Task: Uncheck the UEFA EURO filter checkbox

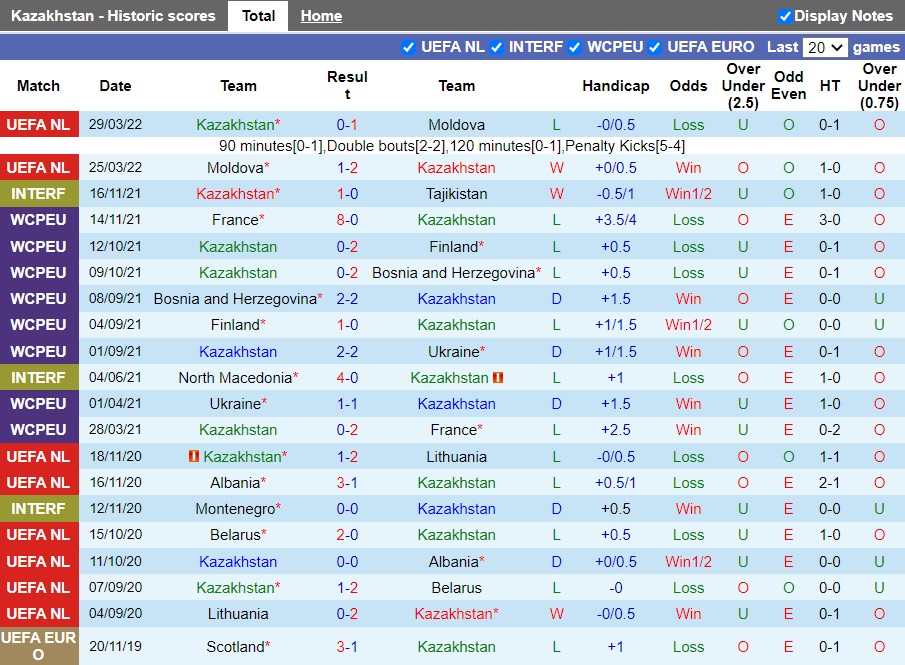Action: pyautogui.click(x=654, y=47)
